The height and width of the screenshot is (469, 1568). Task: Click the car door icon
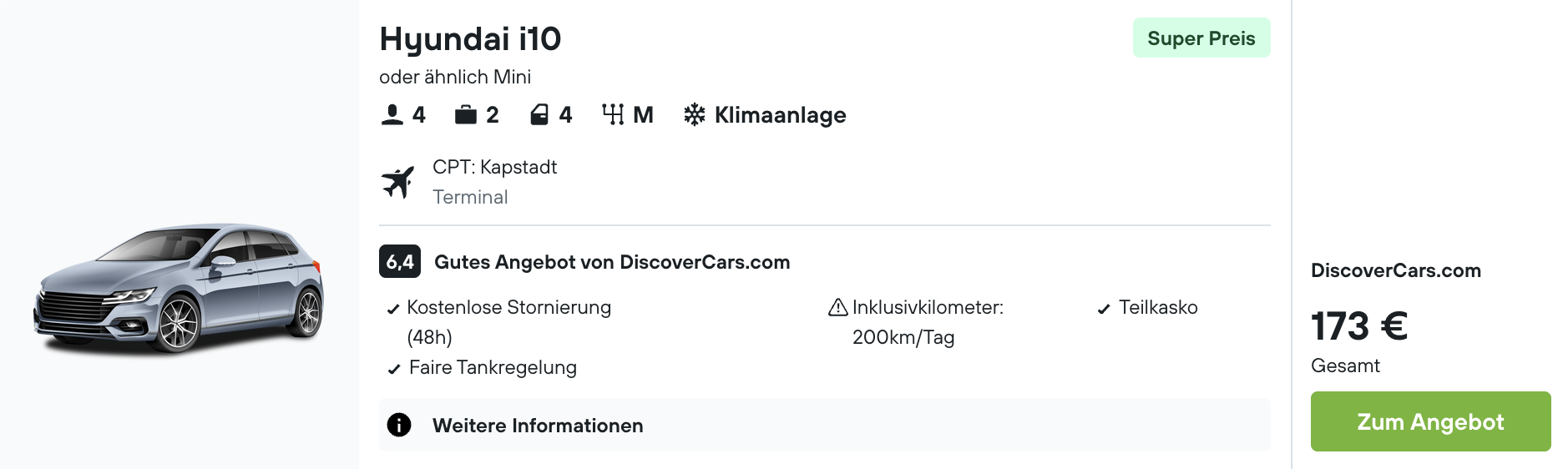[x=539, y=115]
